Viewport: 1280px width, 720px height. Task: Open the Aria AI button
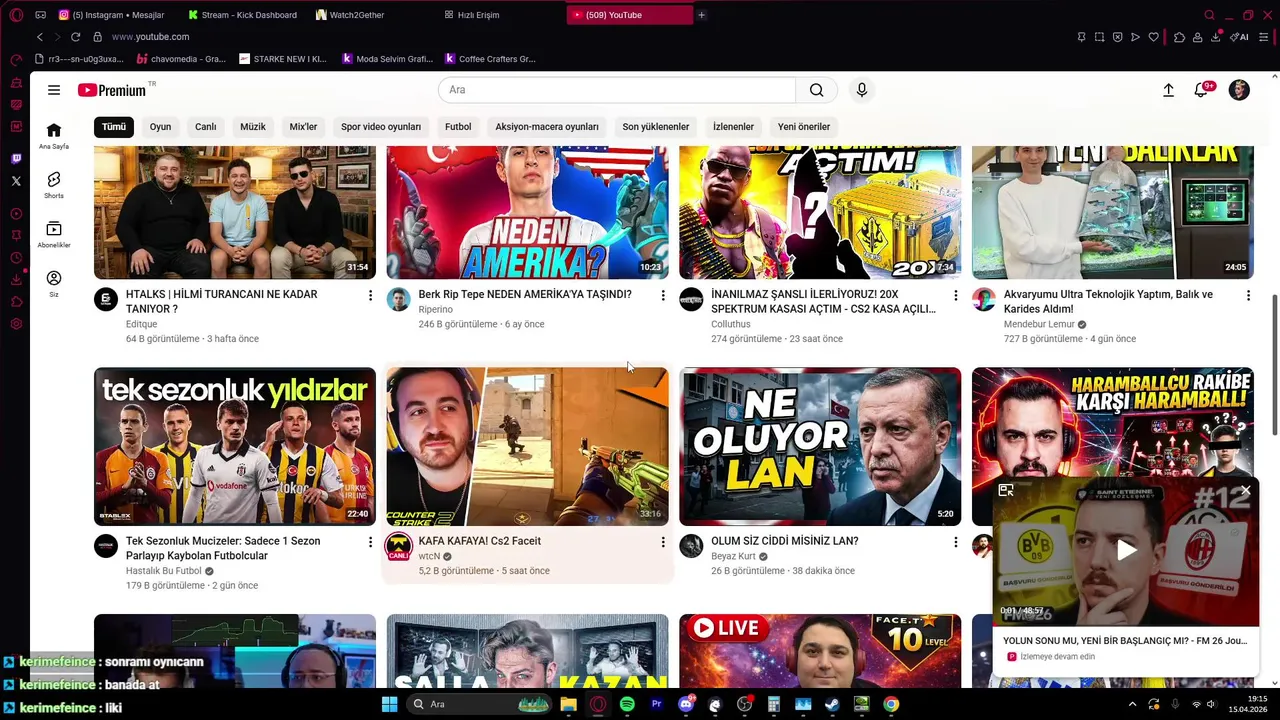click(1240, 37)
